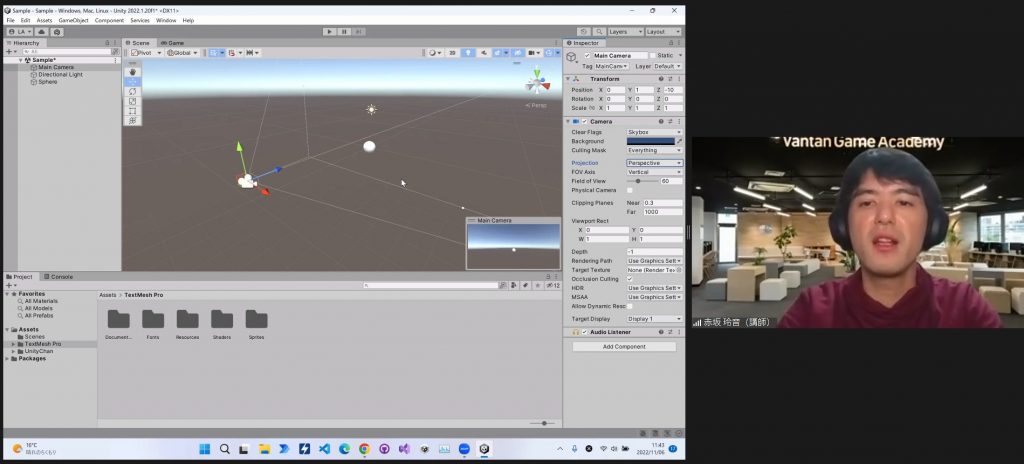This screenshot has width=1024, height=464.
Task: Open Camera component more options menu
Action: pos(679,122)
